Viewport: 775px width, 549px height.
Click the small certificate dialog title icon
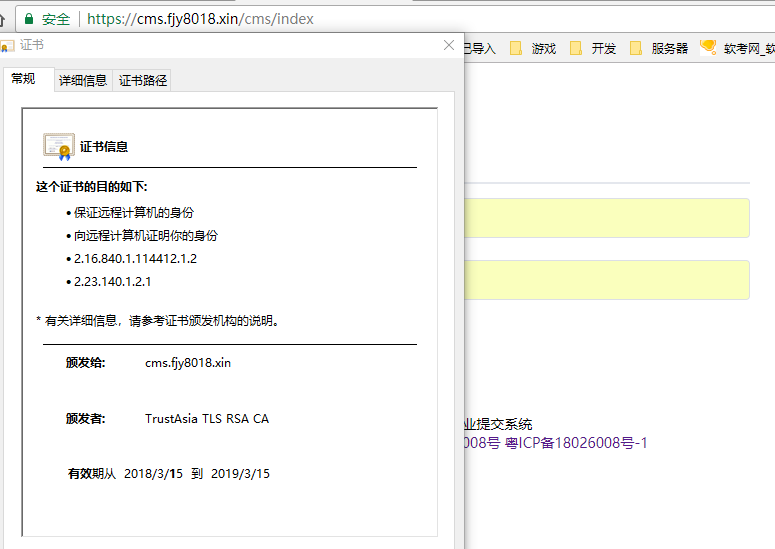coord(7,46)
